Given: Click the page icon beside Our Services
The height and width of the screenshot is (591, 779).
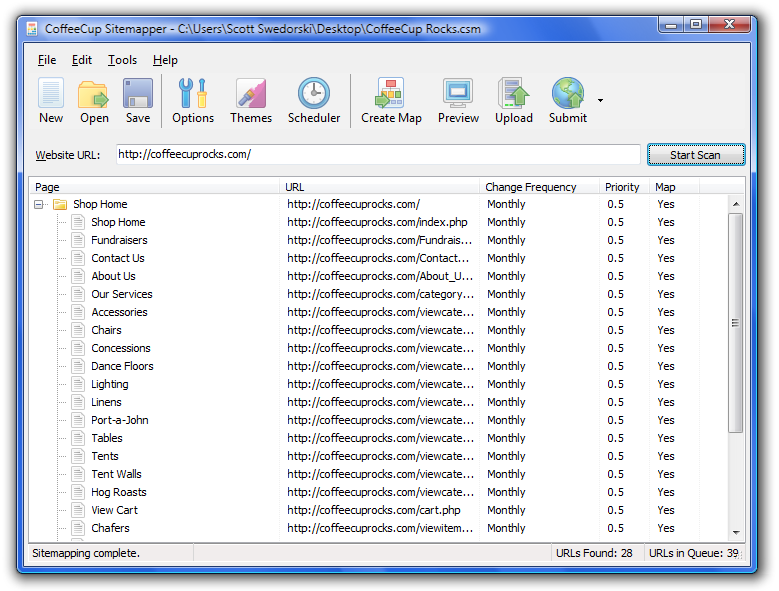Looking at the screenshot, I should tap(78, 294).
